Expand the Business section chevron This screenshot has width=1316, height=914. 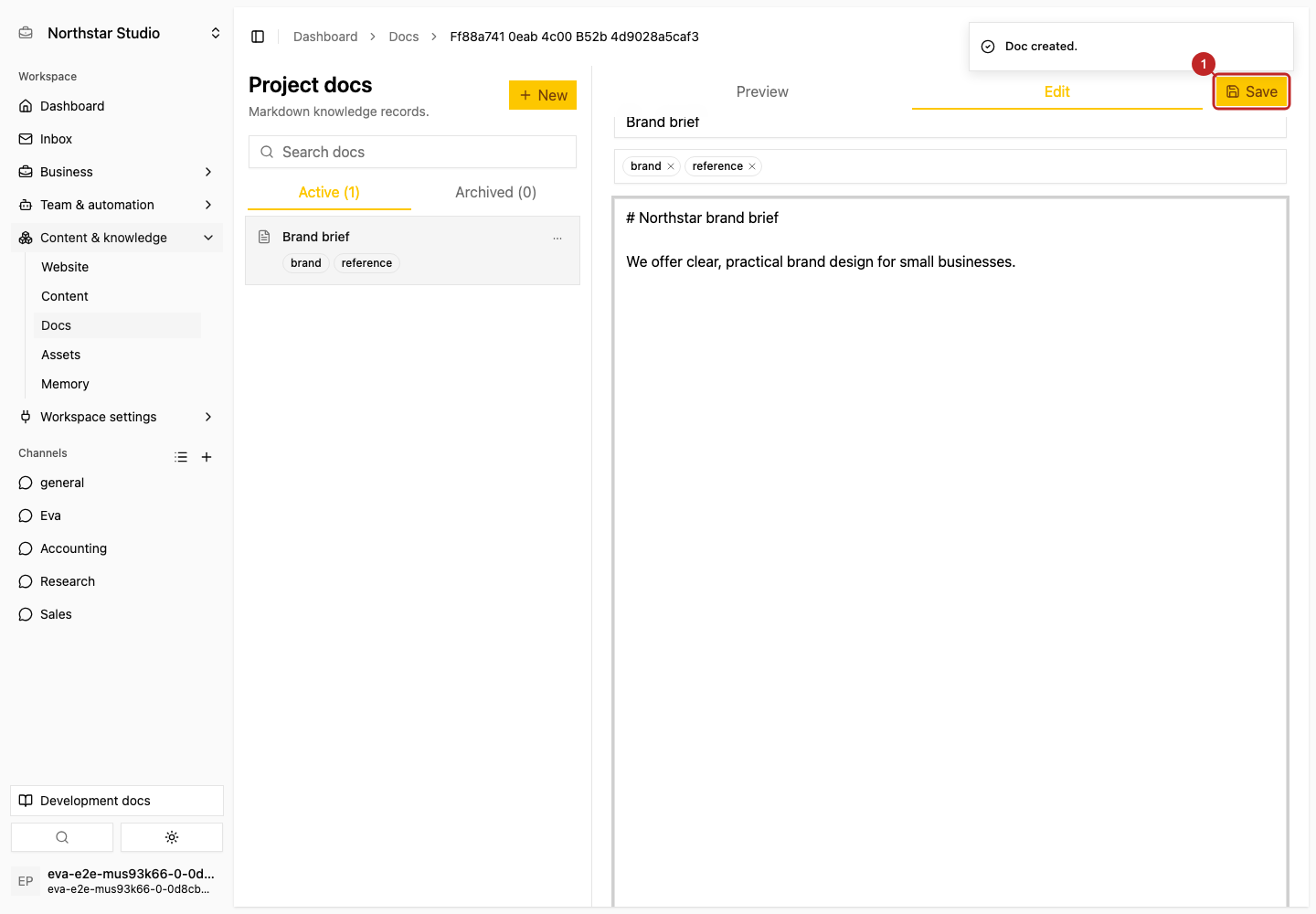click(x=208, y=172)
